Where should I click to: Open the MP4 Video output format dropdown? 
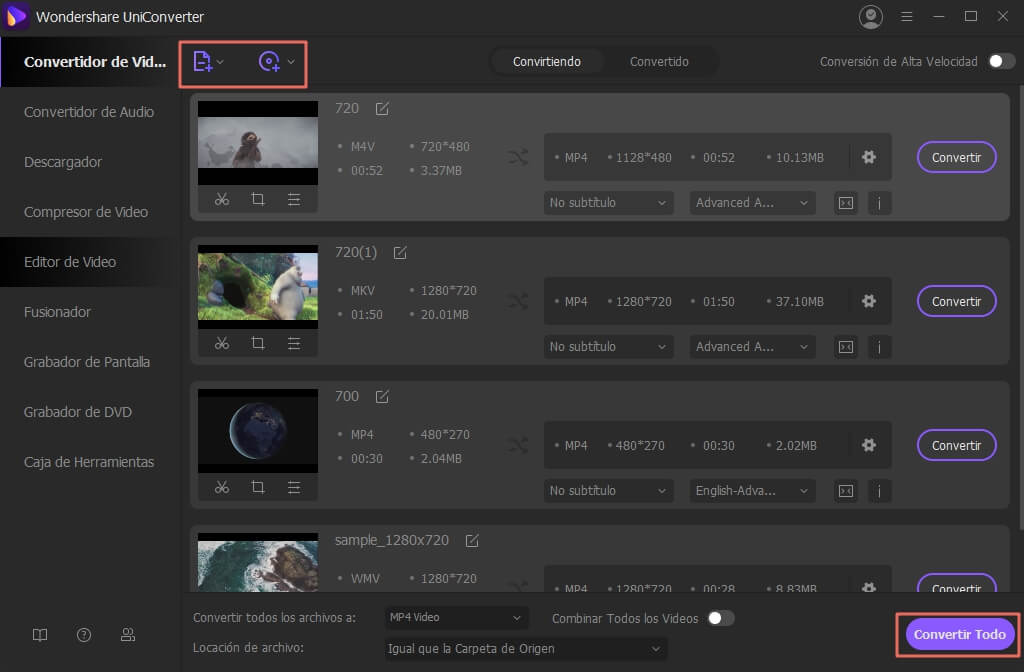pyautogui.click(x=455, y=618)
